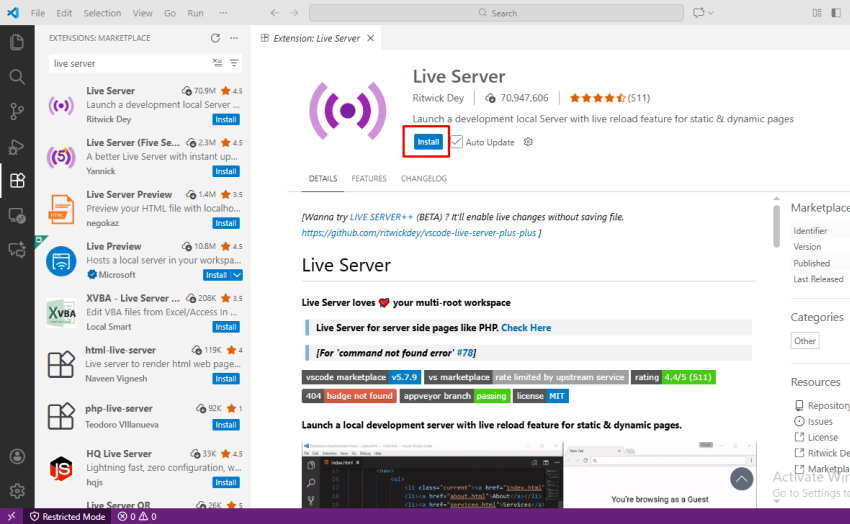Image resolution: width=850 pixels, height=524 pixels.
Task: Click the VS Code logo icon
Action: click(x=12, y=12)
